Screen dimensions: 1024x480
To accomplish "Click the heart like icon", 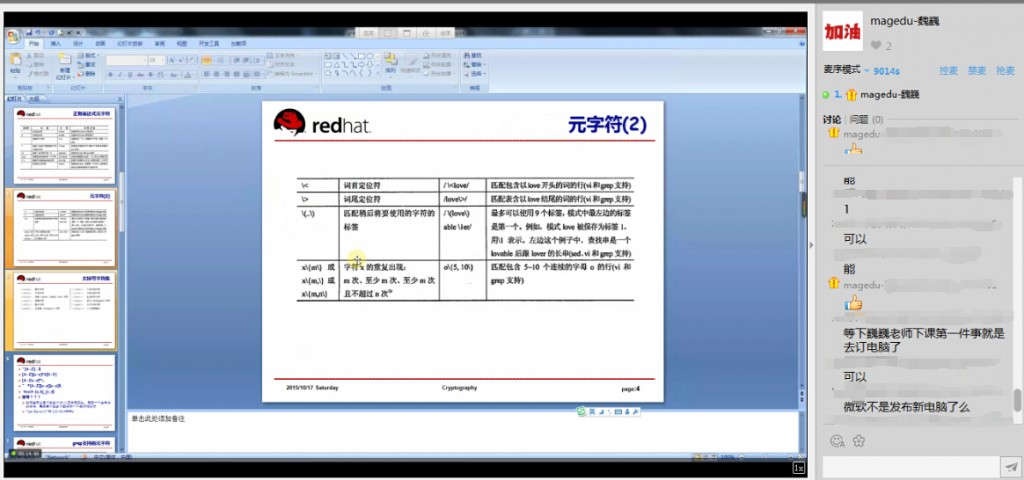I will pyautogui.click(x=876, y=45).
